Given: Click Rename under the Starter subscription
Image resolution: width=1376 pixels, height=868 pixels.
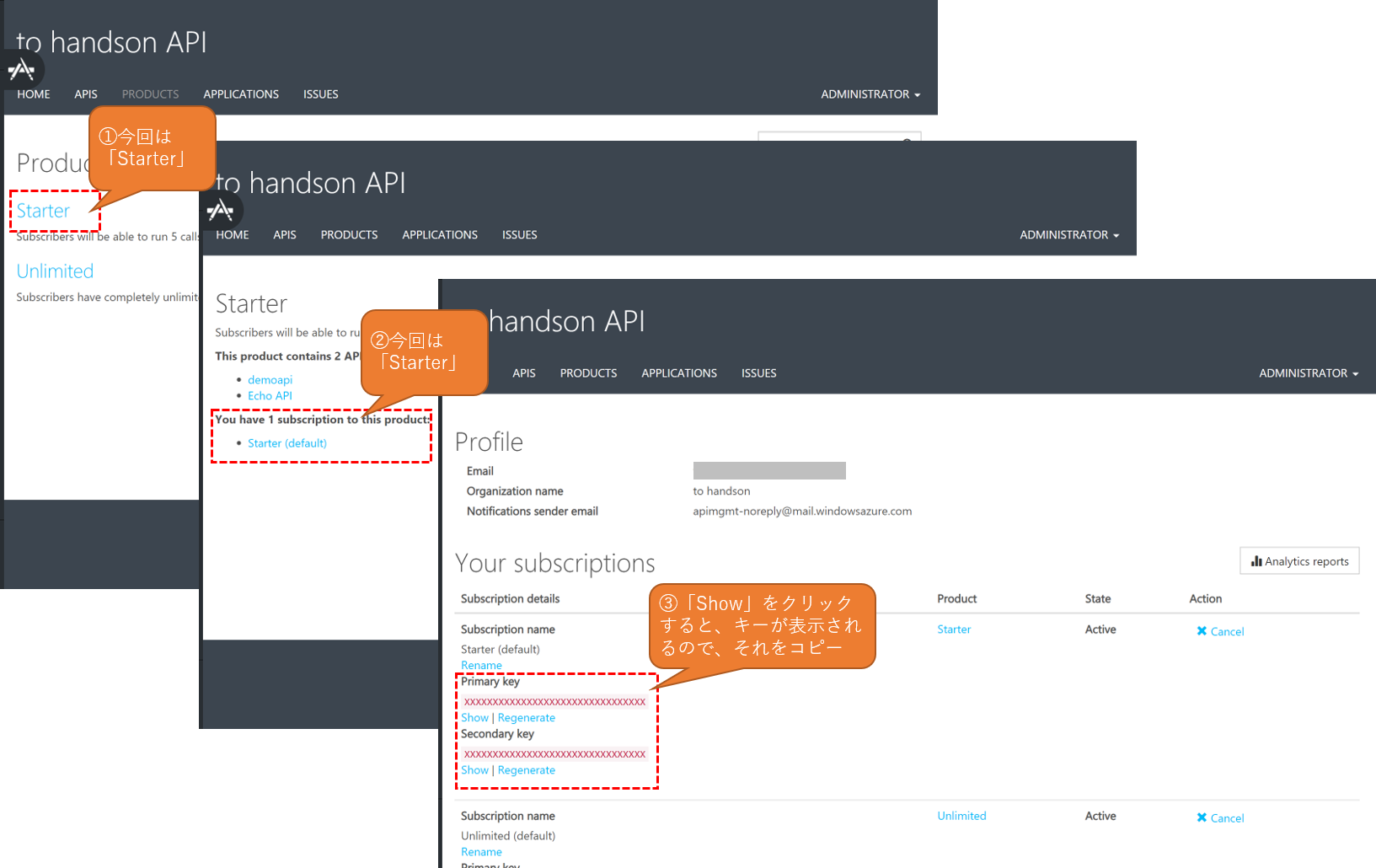Looking at the screenshot, I should 480,665.
